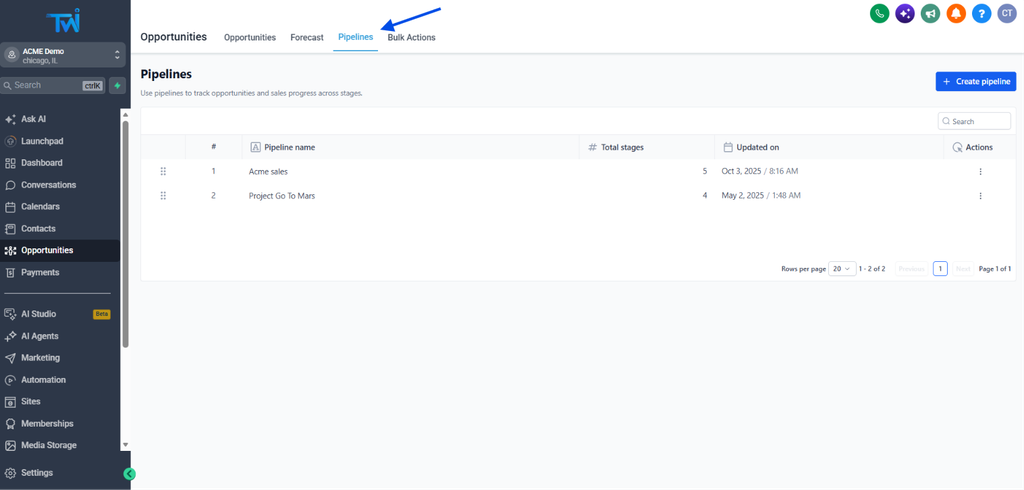Click the TW logo in the sidebar

63,20
